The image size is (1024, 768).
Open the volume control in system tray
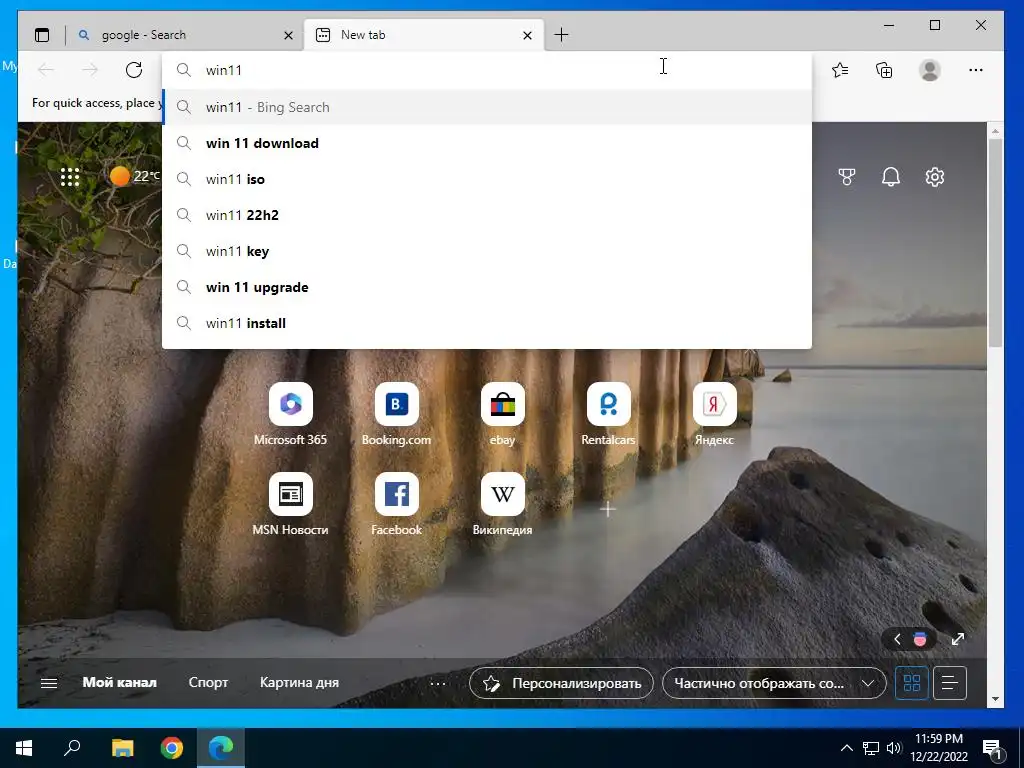894,748
